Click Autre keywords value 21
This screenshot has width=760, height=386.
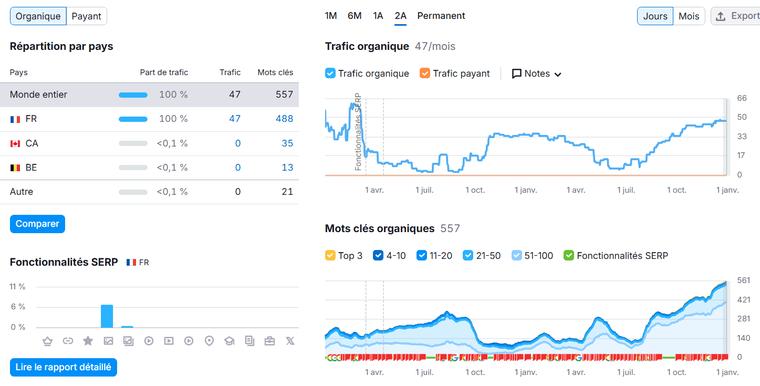click(287, 192)
